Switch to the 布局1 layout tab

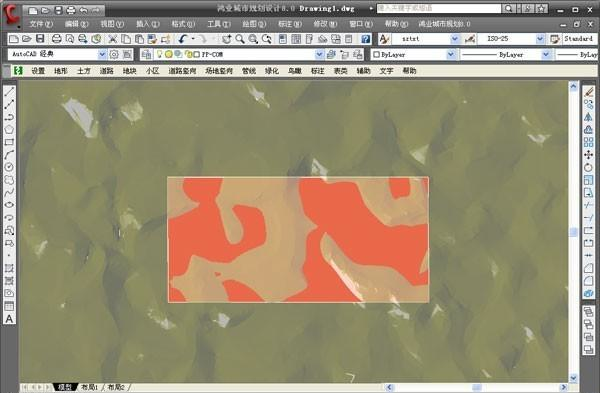click(x=90, y=387)
